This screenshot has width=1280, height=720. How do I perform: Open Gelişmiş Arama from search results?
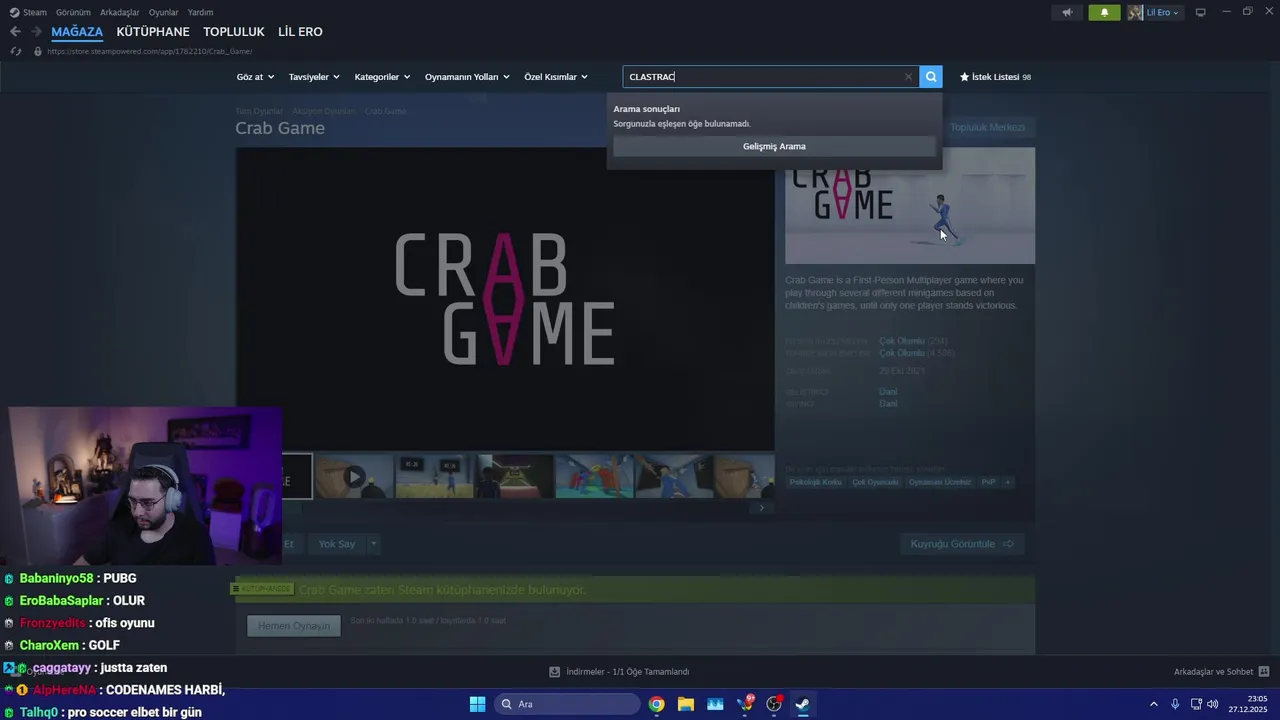pos(774,146)
